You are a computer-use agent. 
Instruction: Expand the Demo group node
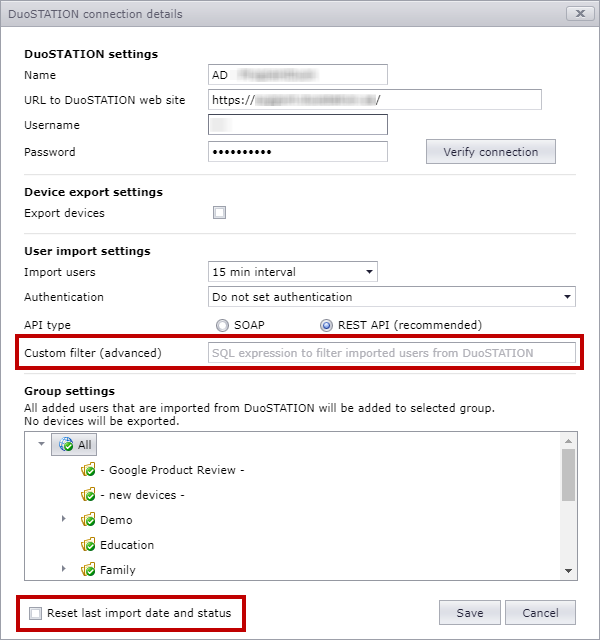[64, 519]
